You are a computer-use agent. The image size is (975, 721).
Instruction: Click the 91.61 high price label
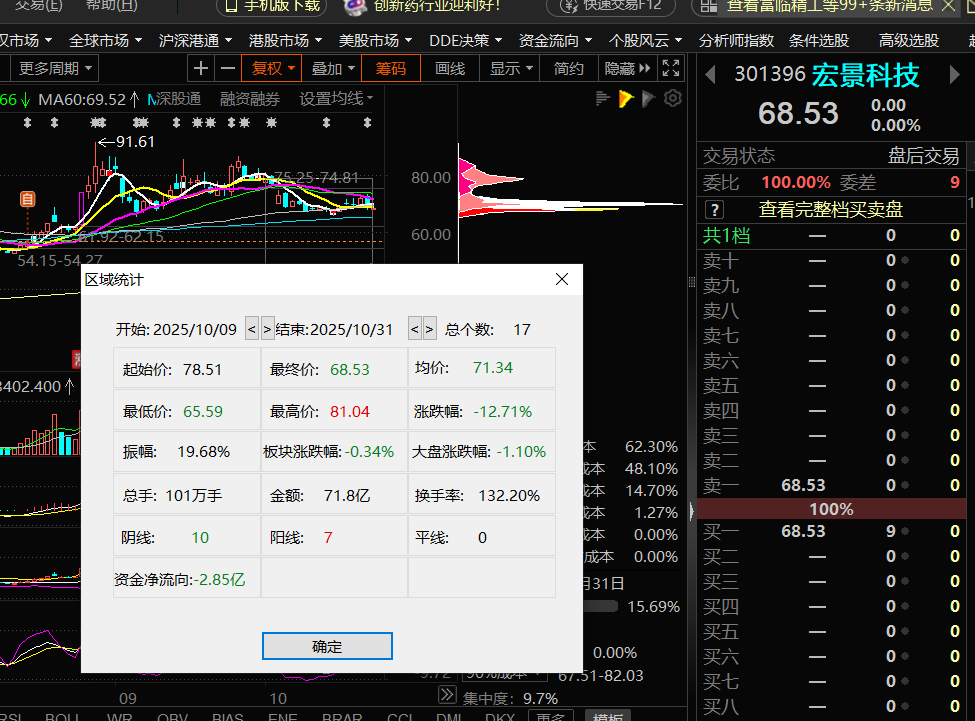click(136, 142)
